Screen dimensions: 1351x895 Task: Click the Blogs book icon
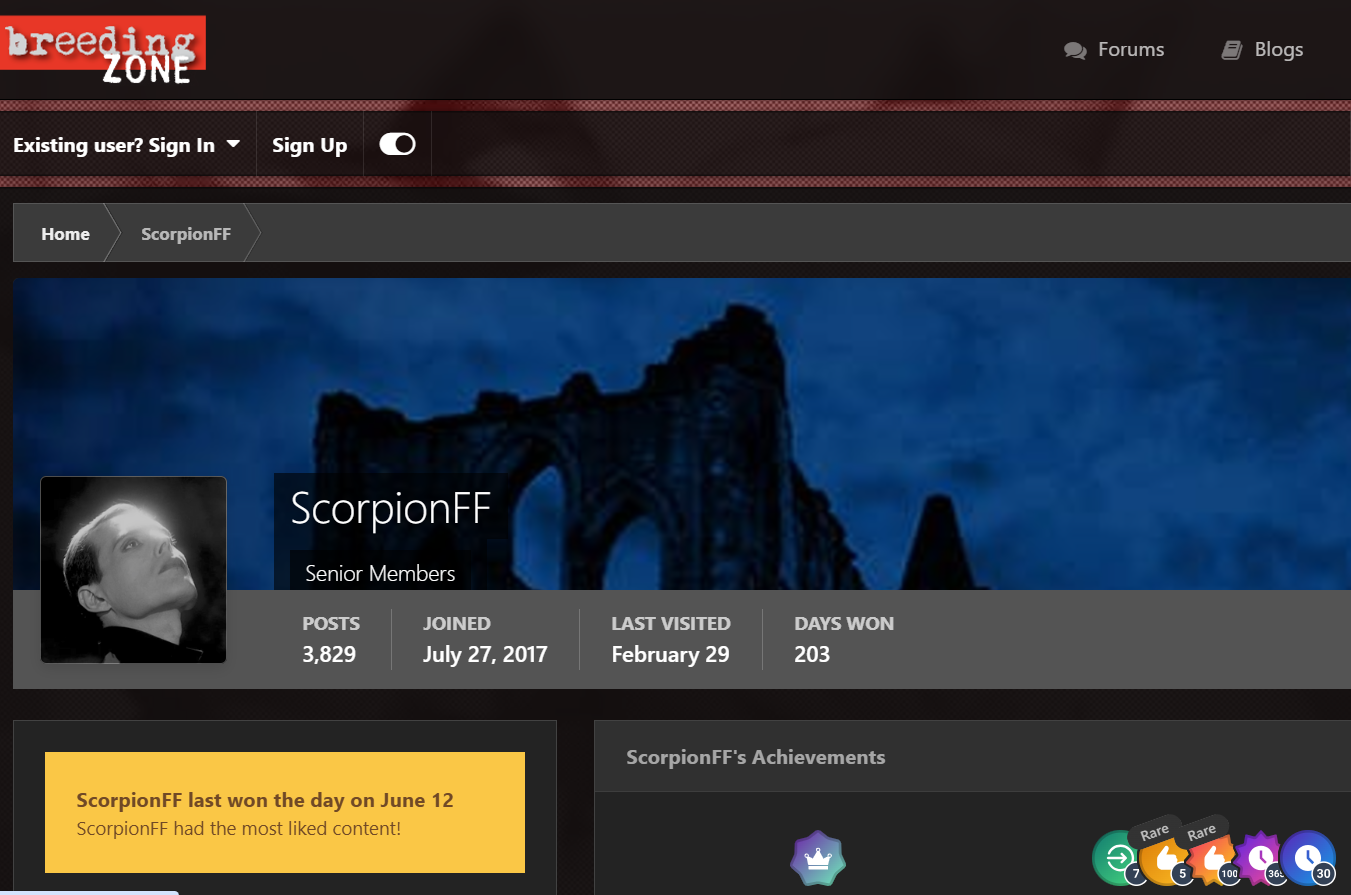[x=1232, y=50]
